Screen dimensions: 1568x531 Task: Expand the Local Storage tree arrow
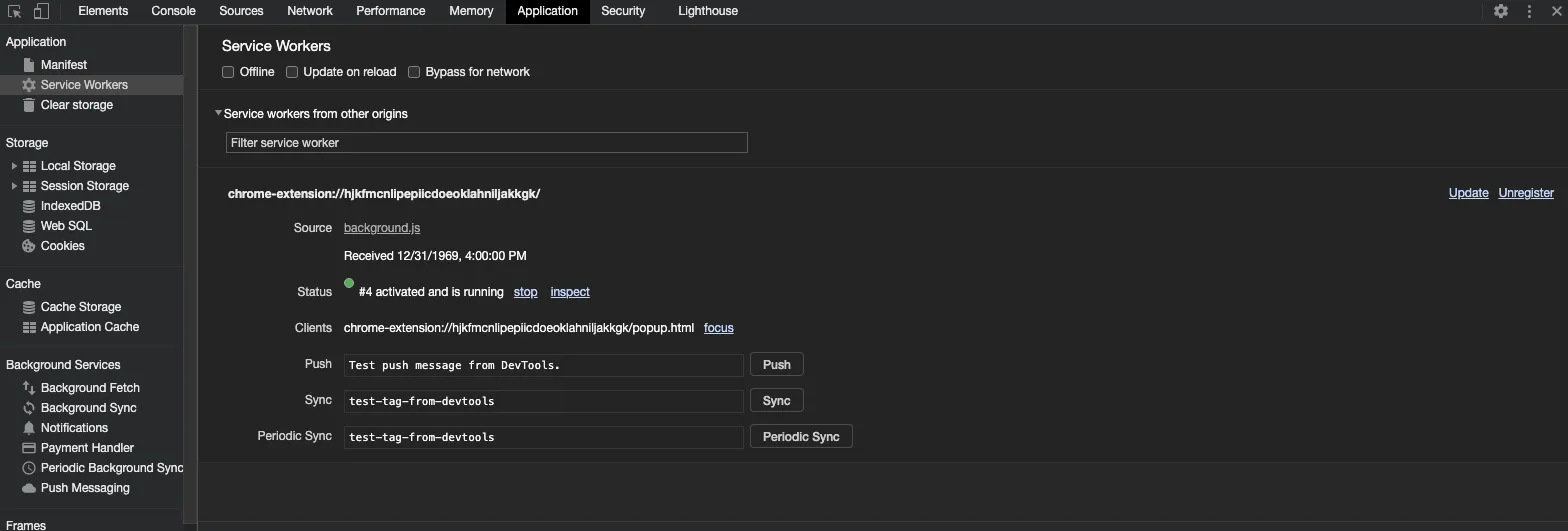coord(14,166)
